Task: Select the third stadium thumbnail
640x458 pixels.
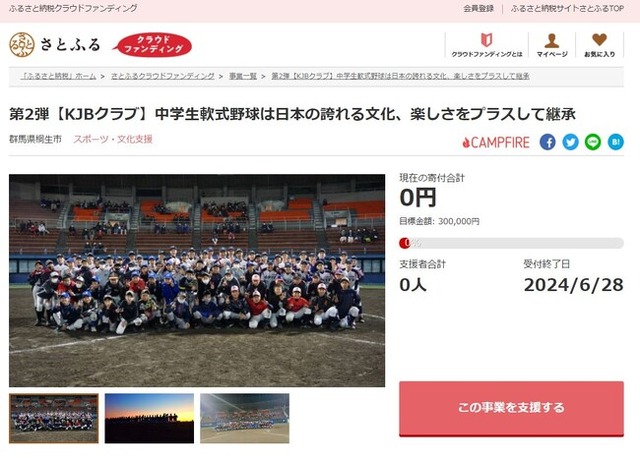Action: [244, 418]
